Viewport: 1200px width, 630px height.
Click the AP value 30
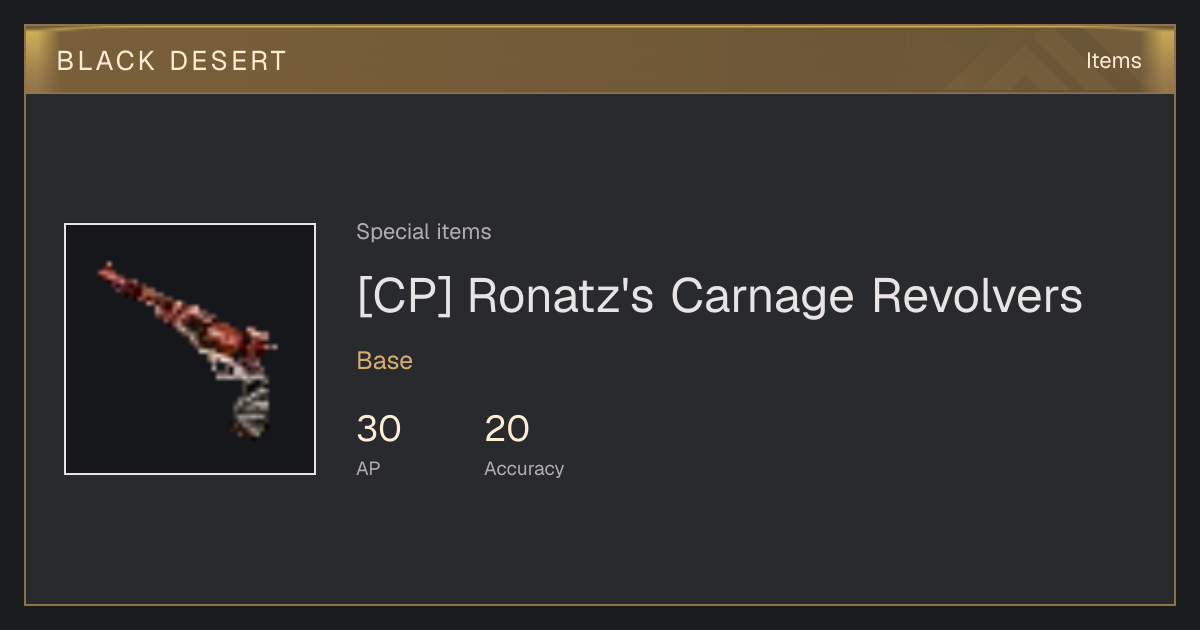pos(379,429)
